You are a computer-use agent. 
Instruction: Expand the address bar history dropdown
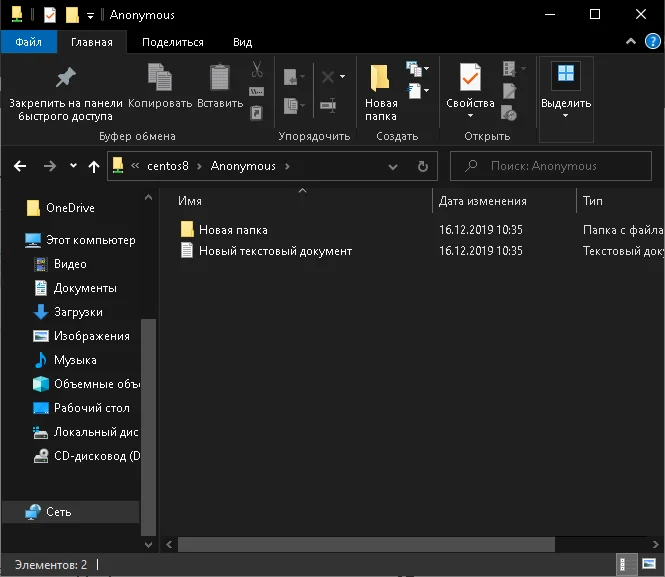[393, 166]
